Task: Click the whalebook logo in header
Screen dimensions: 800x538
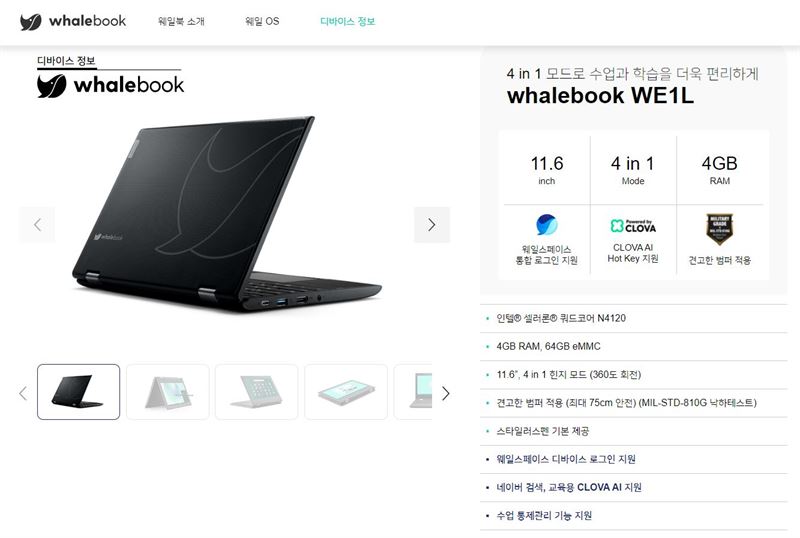Action: click(73, 21)
